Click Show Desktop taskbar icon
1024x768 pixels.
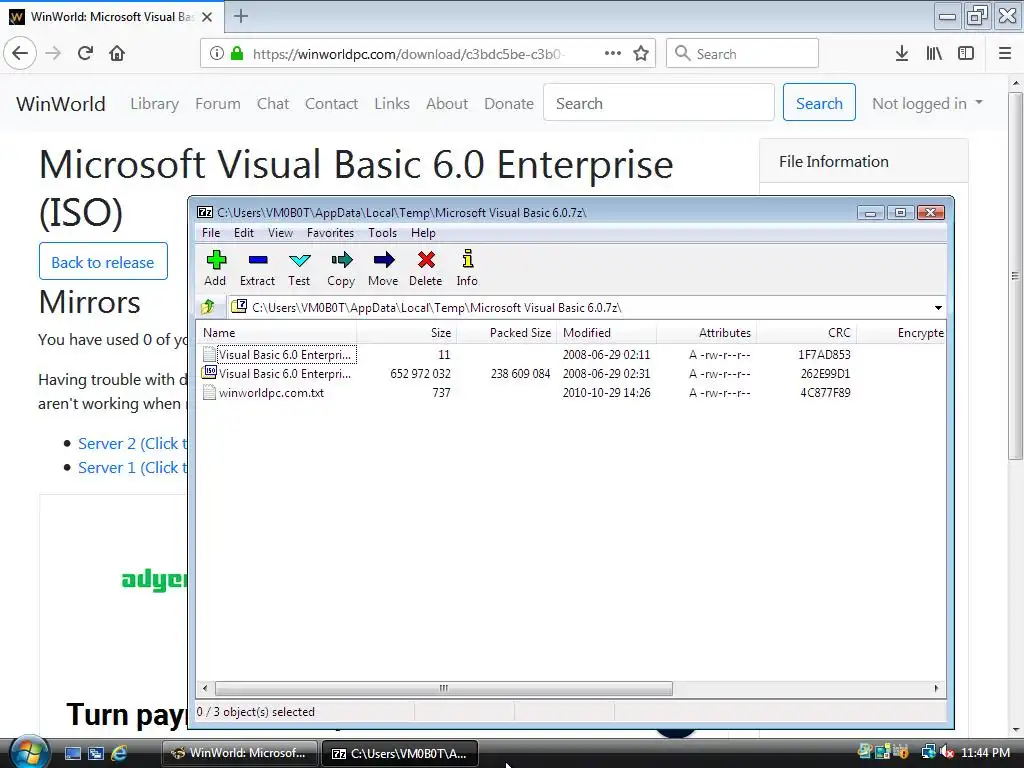pos(73,754)
